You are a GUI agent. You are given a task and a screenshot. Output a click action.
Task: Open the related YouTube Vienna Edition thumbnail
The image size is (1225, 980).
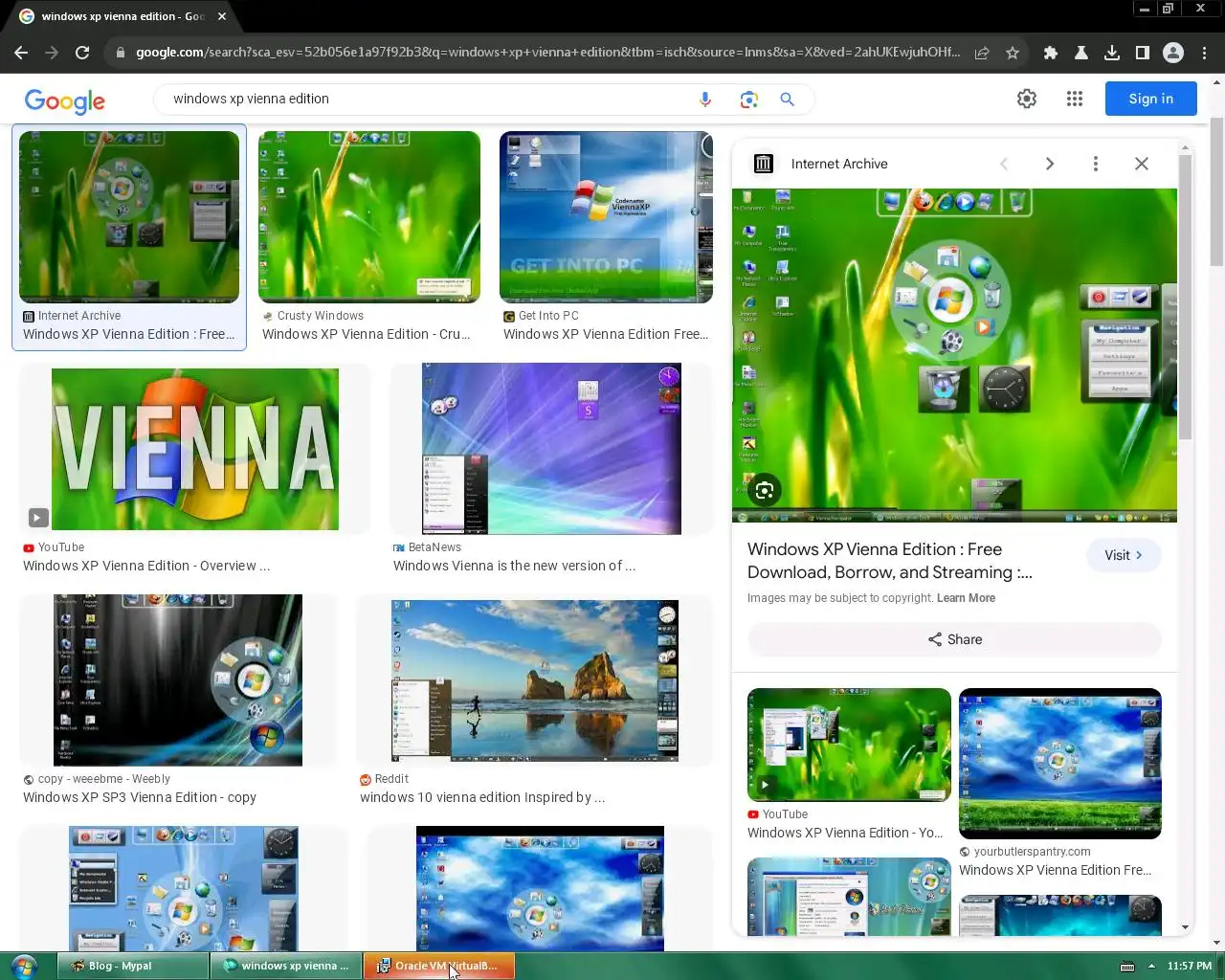849,745
